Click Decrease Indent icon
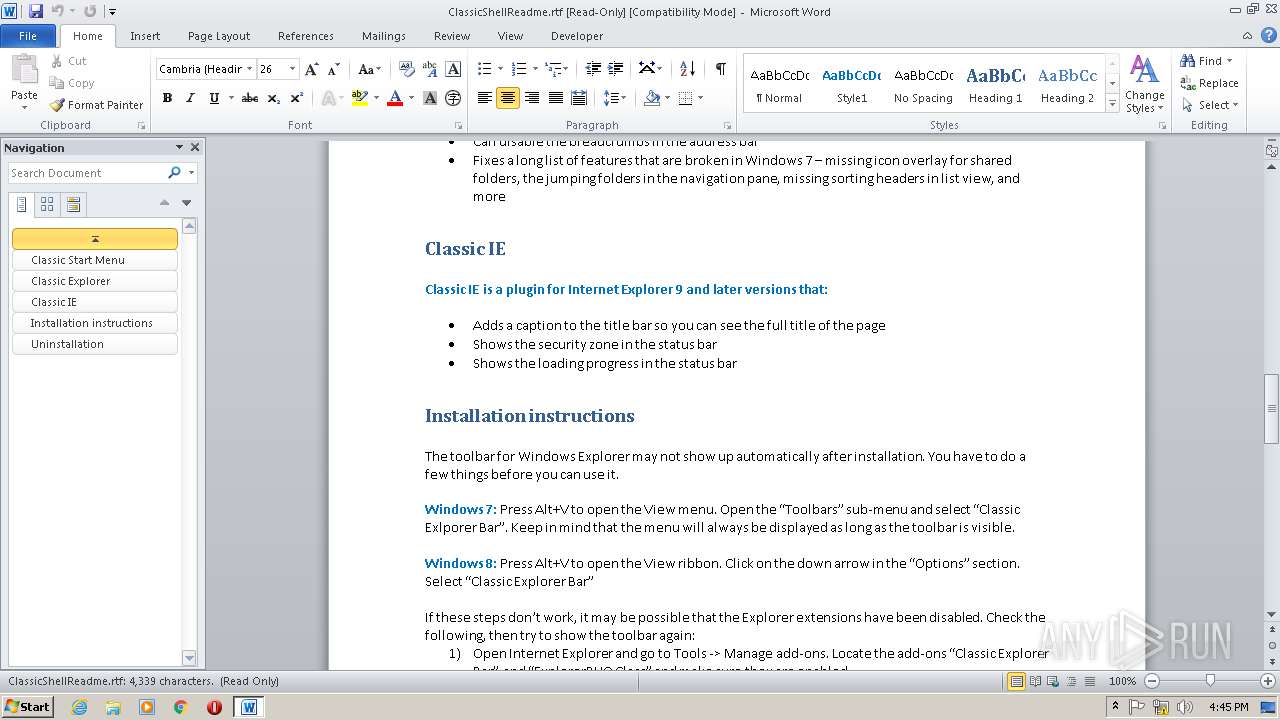Viewport: 1280px width, 720px height. click(593, 69)
